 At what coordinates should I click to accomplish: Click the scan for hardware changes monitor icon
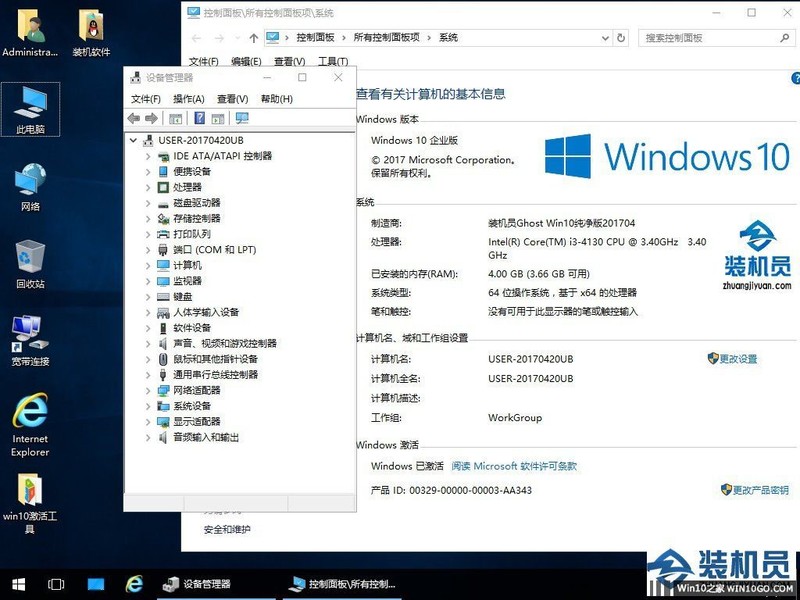(242, 118)
